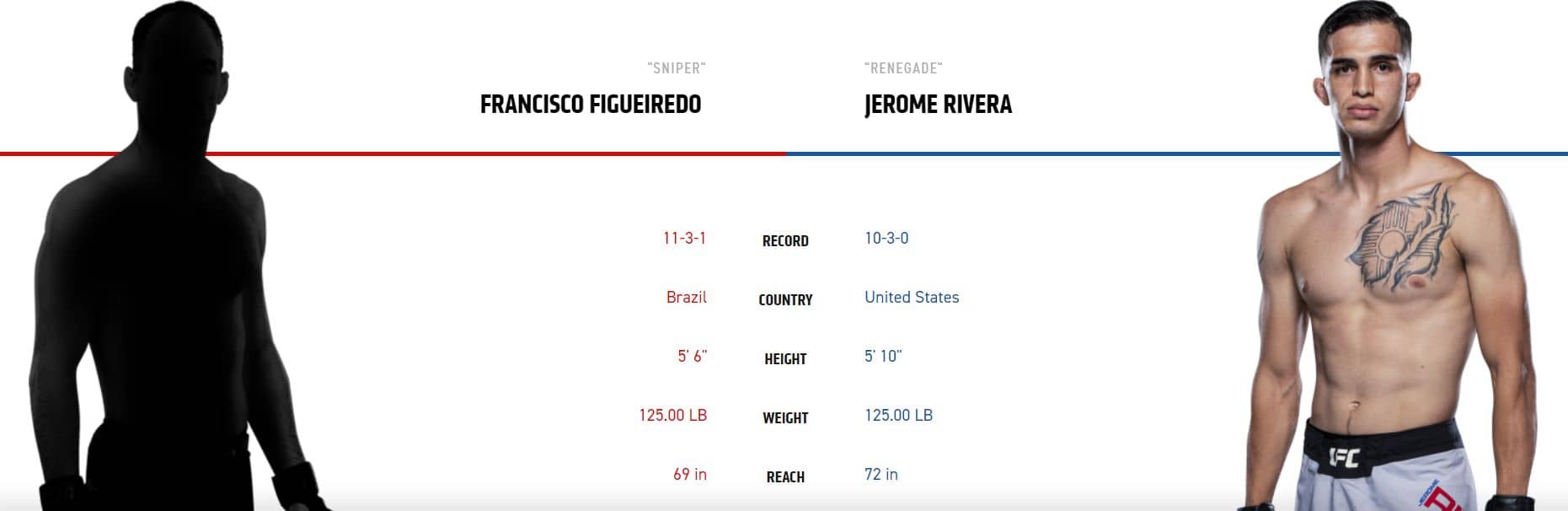Image resolution: width=1568 pixels, height=511 pixels.
Task: Select the Brazil country text
Action: pos(686,298)
